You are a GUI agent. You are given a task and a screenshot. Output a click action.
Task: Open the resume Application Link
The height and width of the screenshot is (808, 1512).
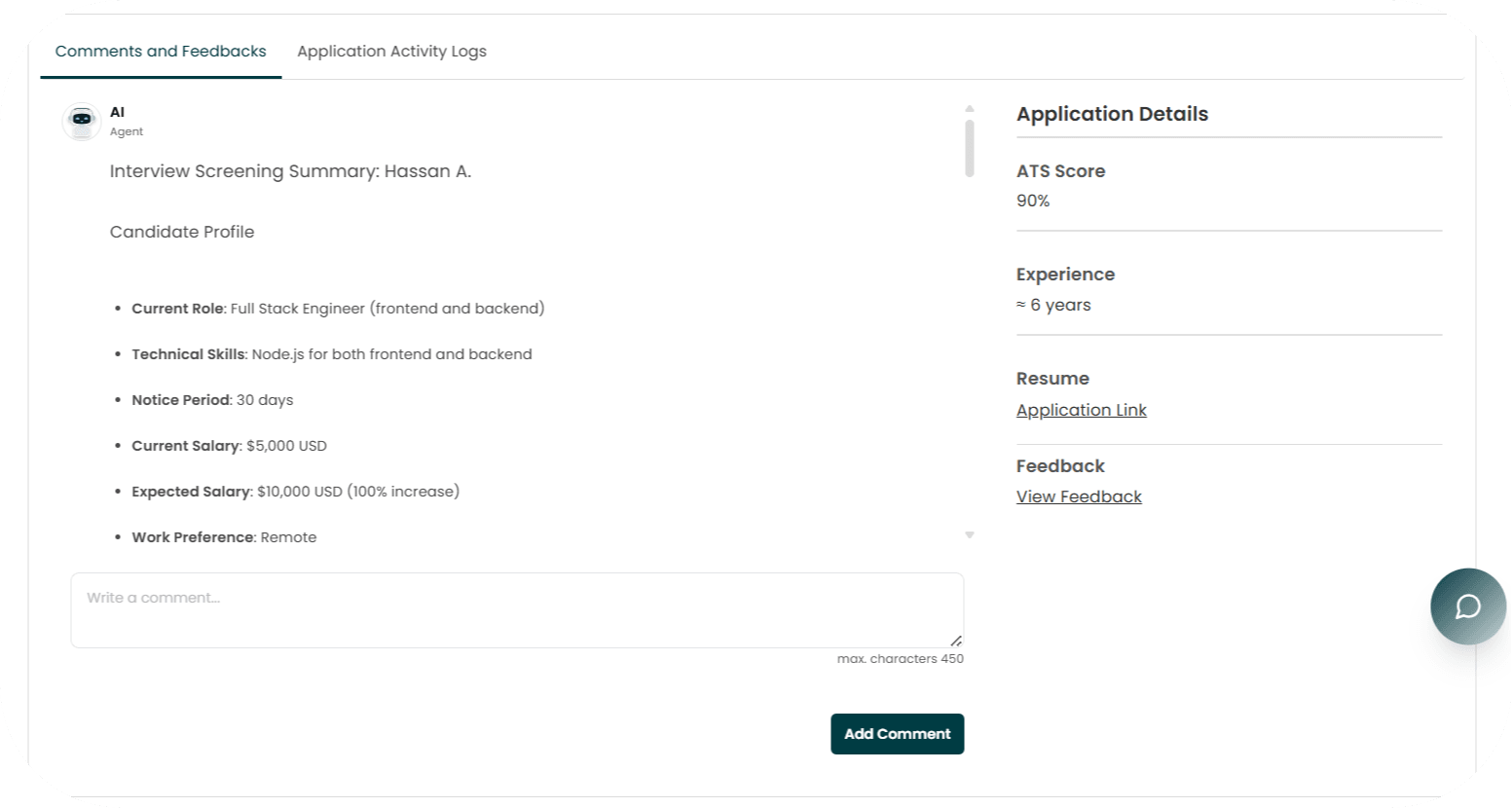tap(1081, 411)
